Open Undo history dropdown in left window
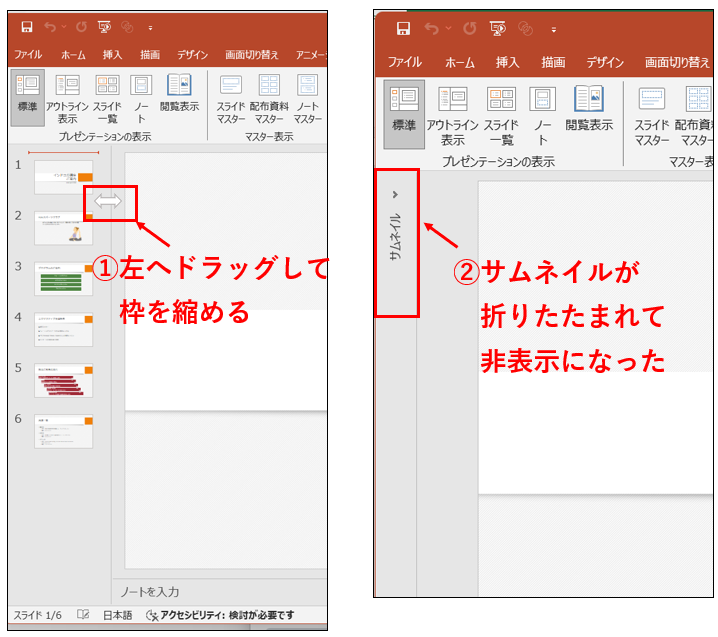Screen dimensions: 718x637 click(x=64, y=27)
